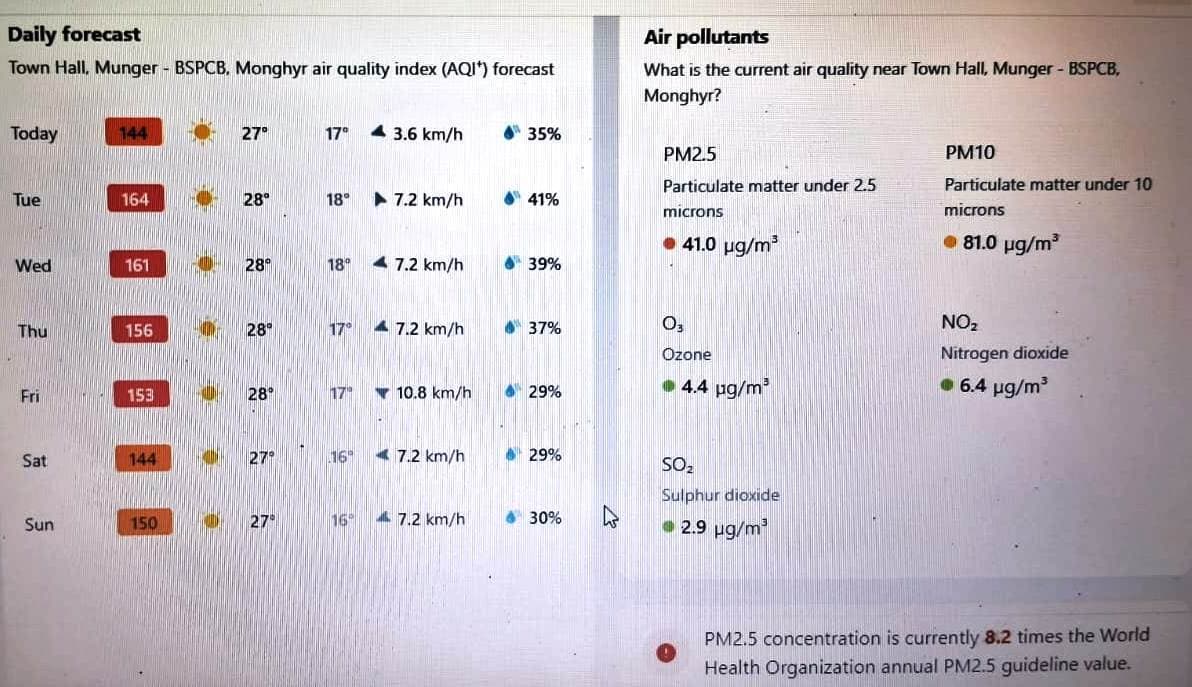The height and width of the screenshot is (687, 1192).
Task: Click the Air pollutants heading
Action: [706, 37]
